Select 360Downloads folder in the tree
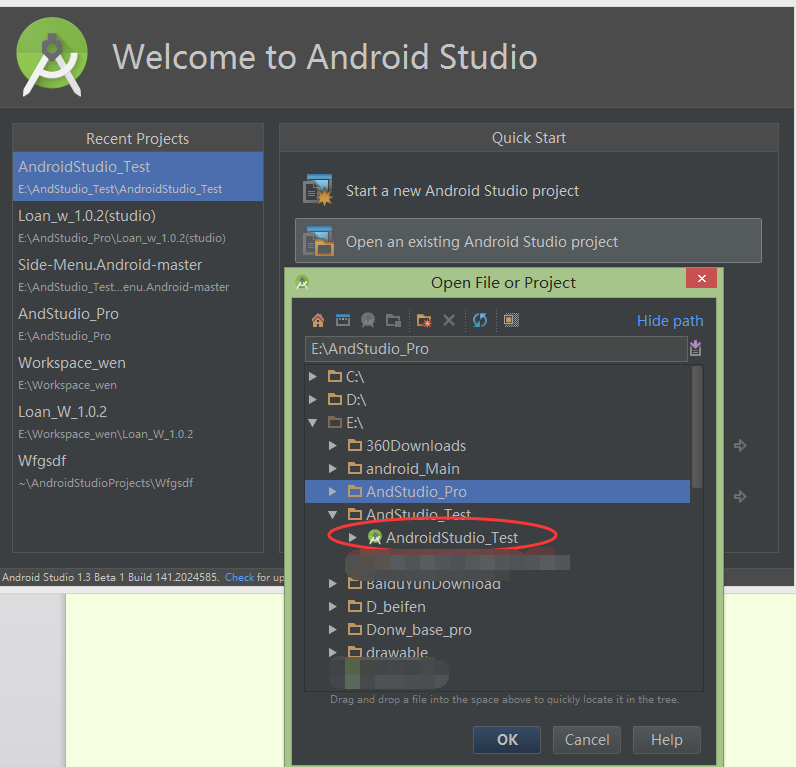The image size is (796, 767). point(415,446)
